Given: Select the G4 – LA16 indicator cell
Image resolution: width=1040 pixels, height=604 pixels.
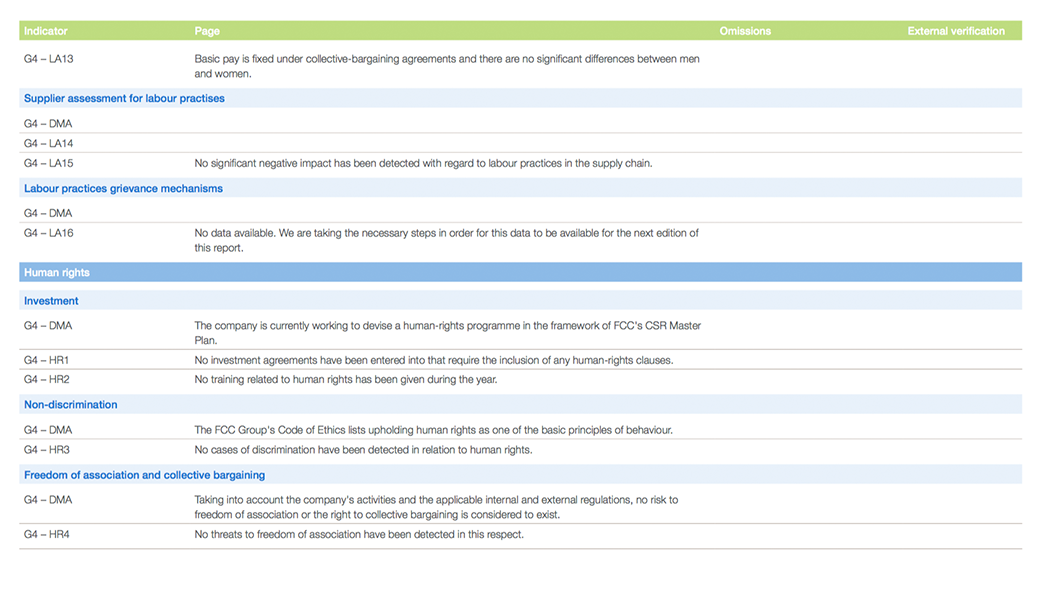Looking at the screenshot, I should 49,233.
